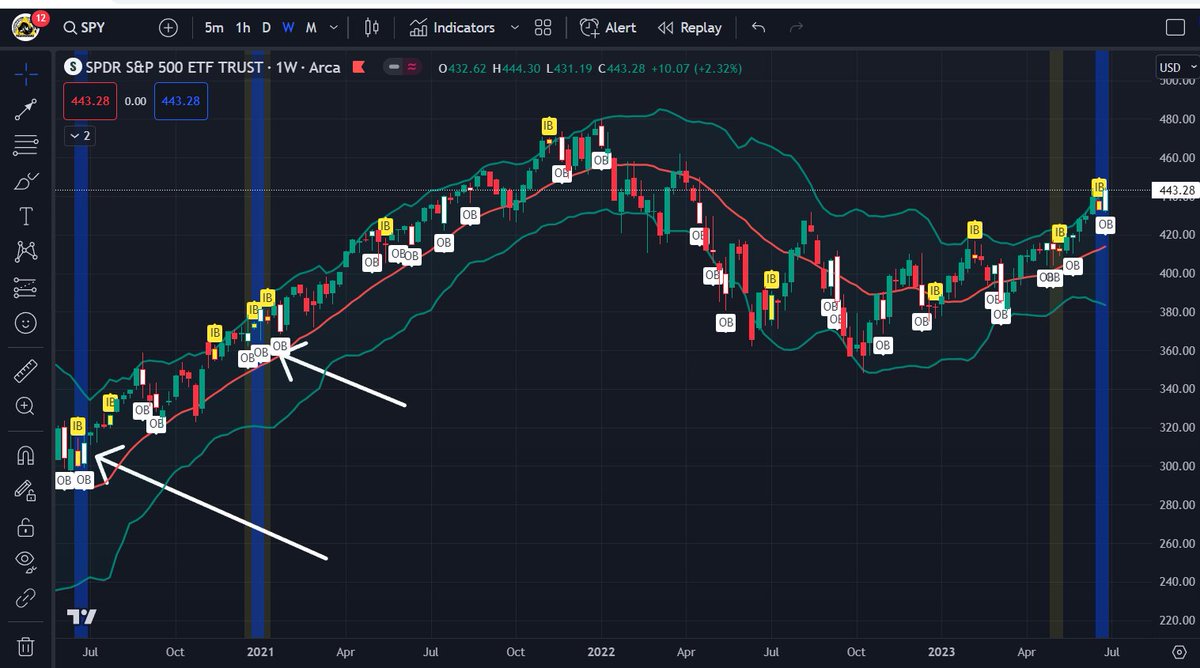Toggle lock all drawing tools
1200x668 pixels.
(26, 526)
